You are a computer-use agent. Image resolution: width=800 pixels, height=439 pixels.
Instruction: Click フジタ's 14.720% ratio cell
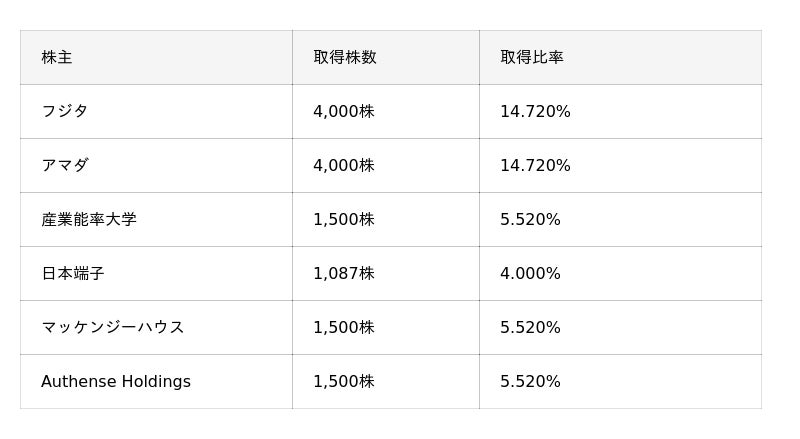(535, 112)
